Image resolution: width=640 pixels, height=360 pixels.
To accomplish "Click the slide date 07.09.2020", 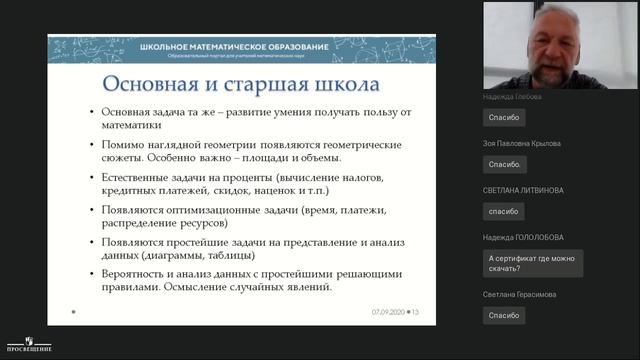I will pyautogui.click(x=388, y=312).
